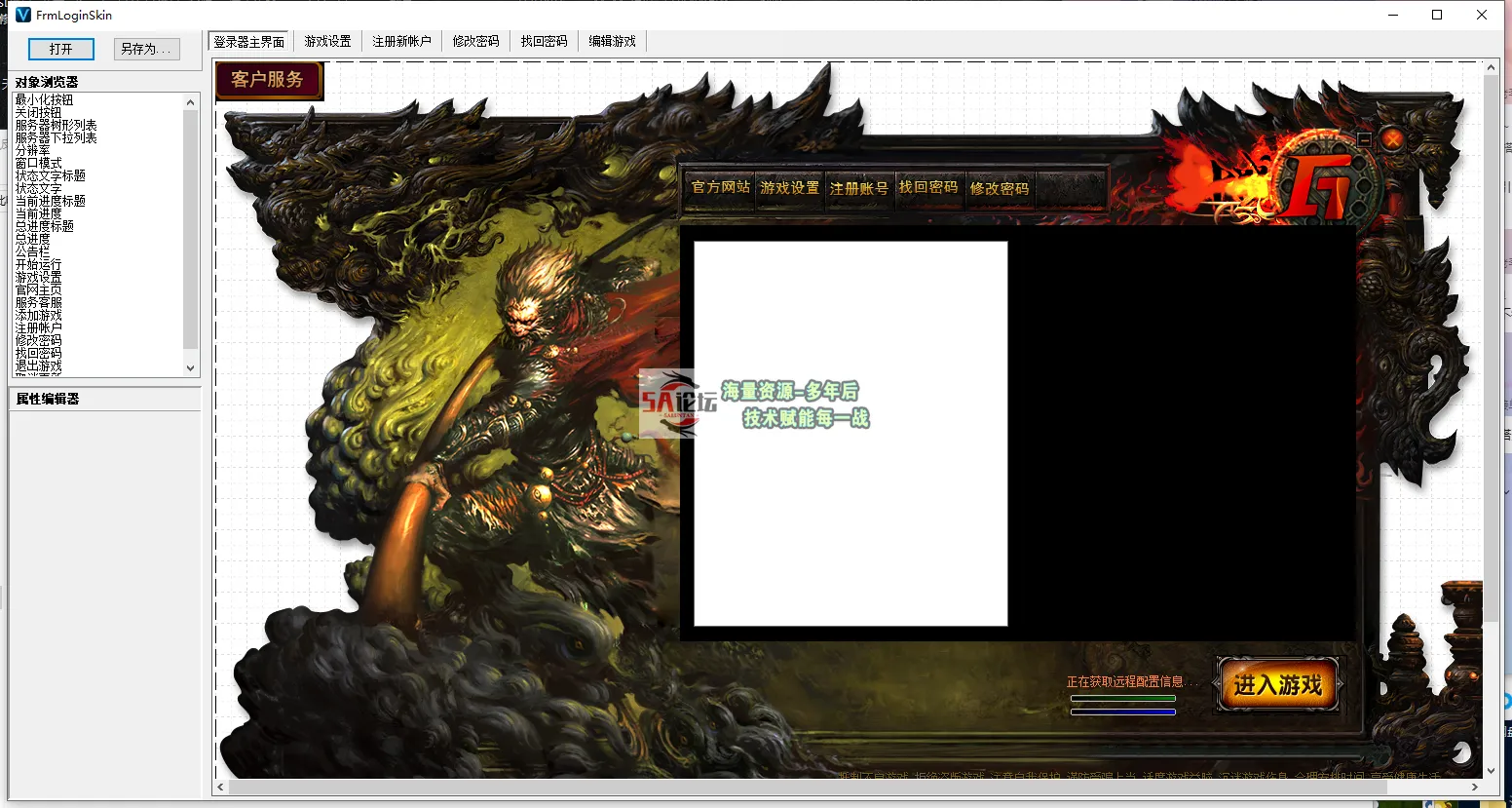Click the white server list panel
This screenshot has width=1512, height=808.
(x=850, y=434)
